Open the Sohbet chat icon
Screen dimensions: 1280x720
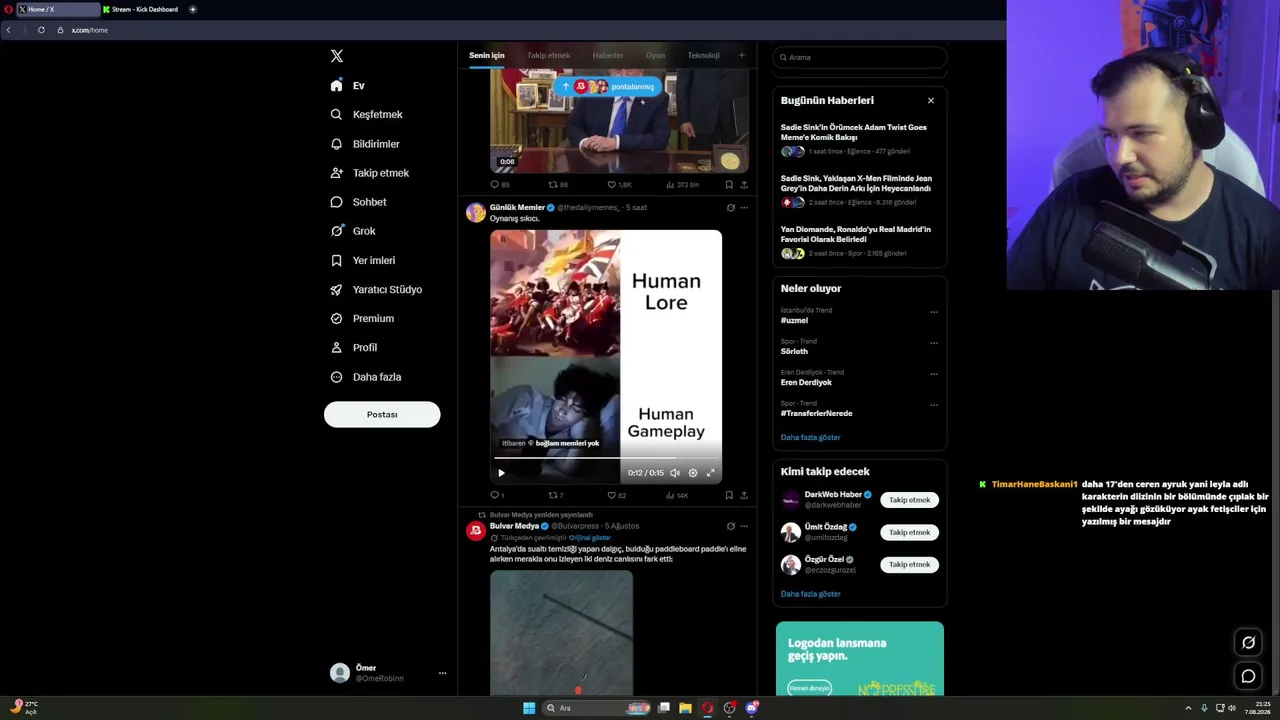[337, 202]
